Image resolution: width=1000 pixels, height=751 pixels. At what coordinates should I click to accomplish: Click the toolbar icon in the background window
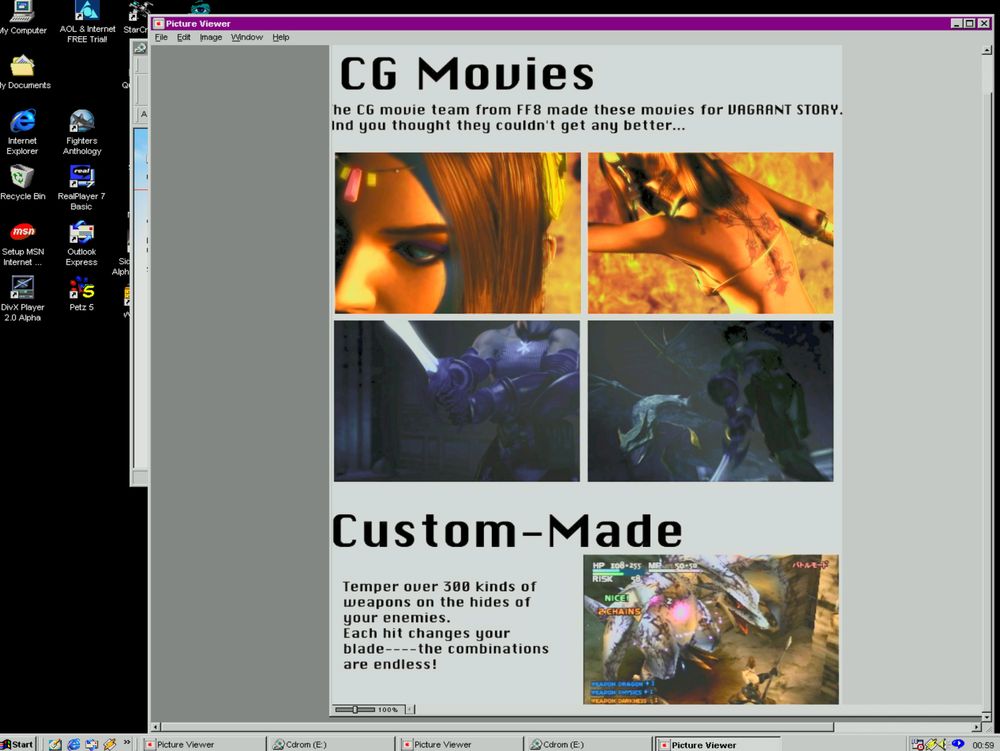pyautogui.click(x=140, y=48)
